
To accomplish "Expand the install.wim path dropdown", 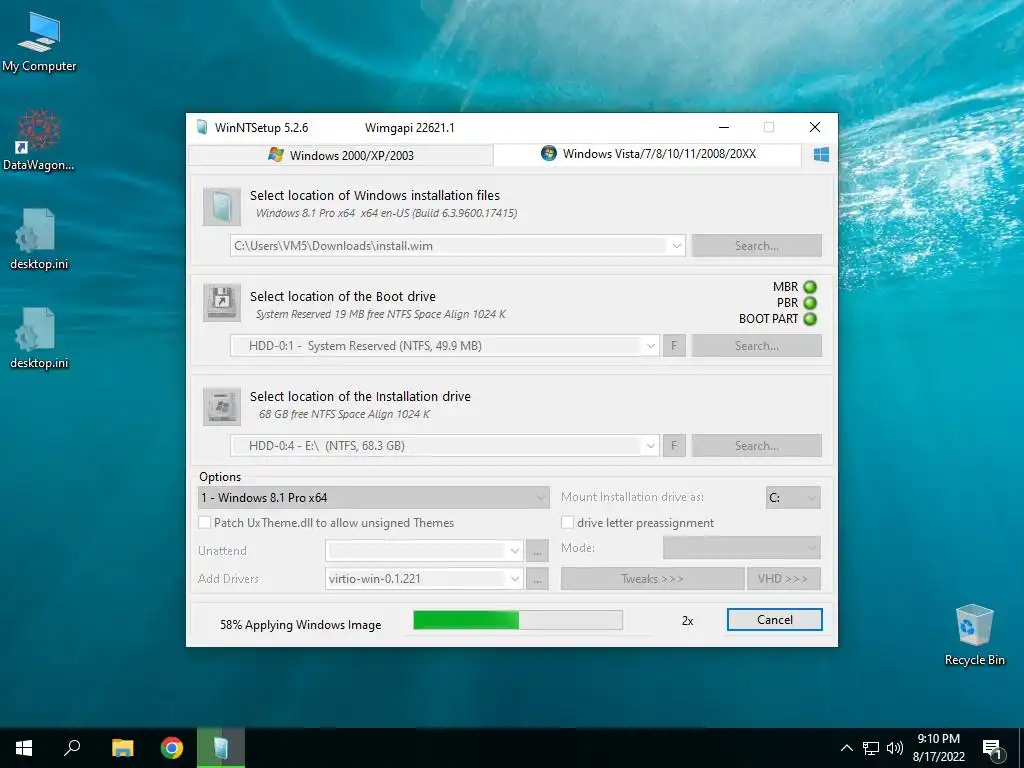I will [x=677, y=246].
